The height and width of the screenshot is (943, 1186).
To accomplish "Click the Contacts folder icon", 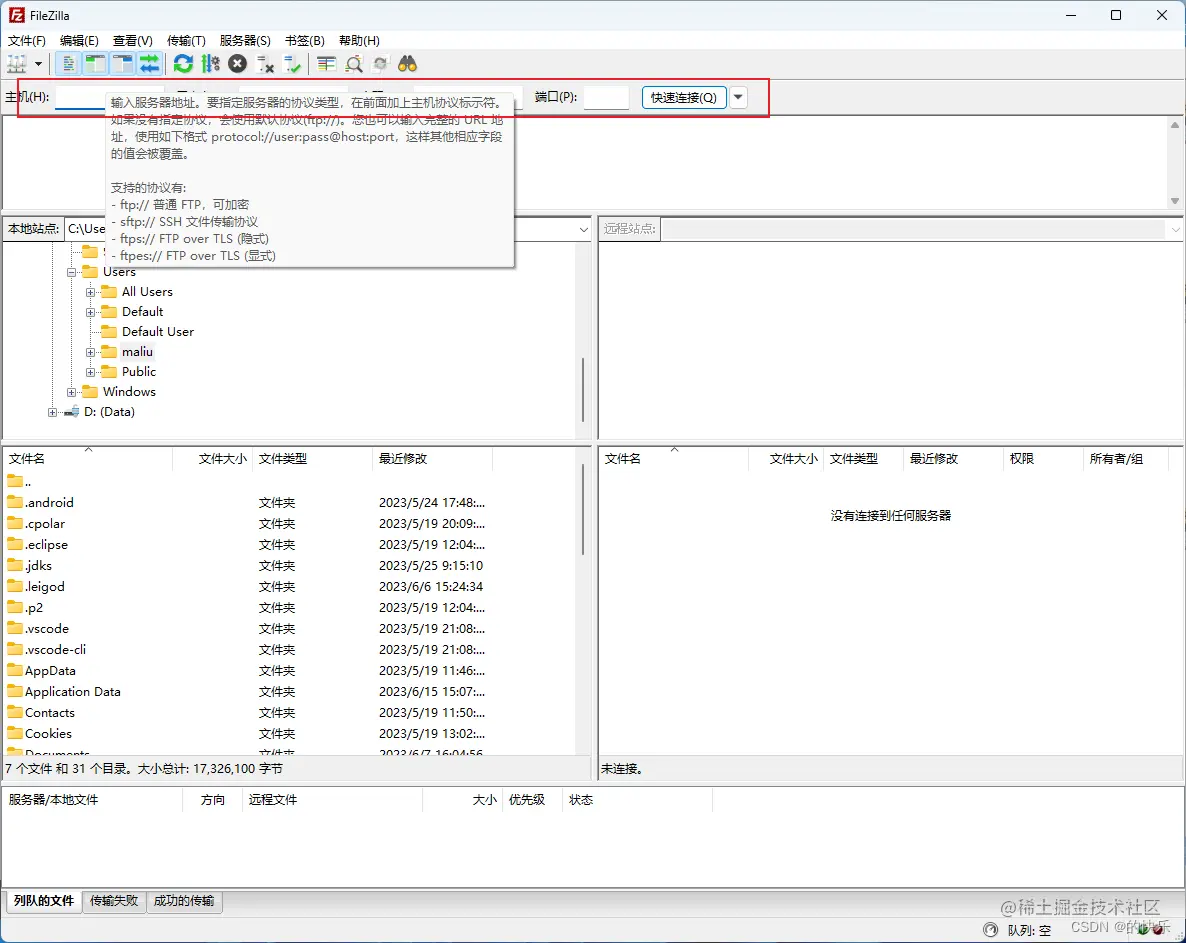I will coord(14,712).
